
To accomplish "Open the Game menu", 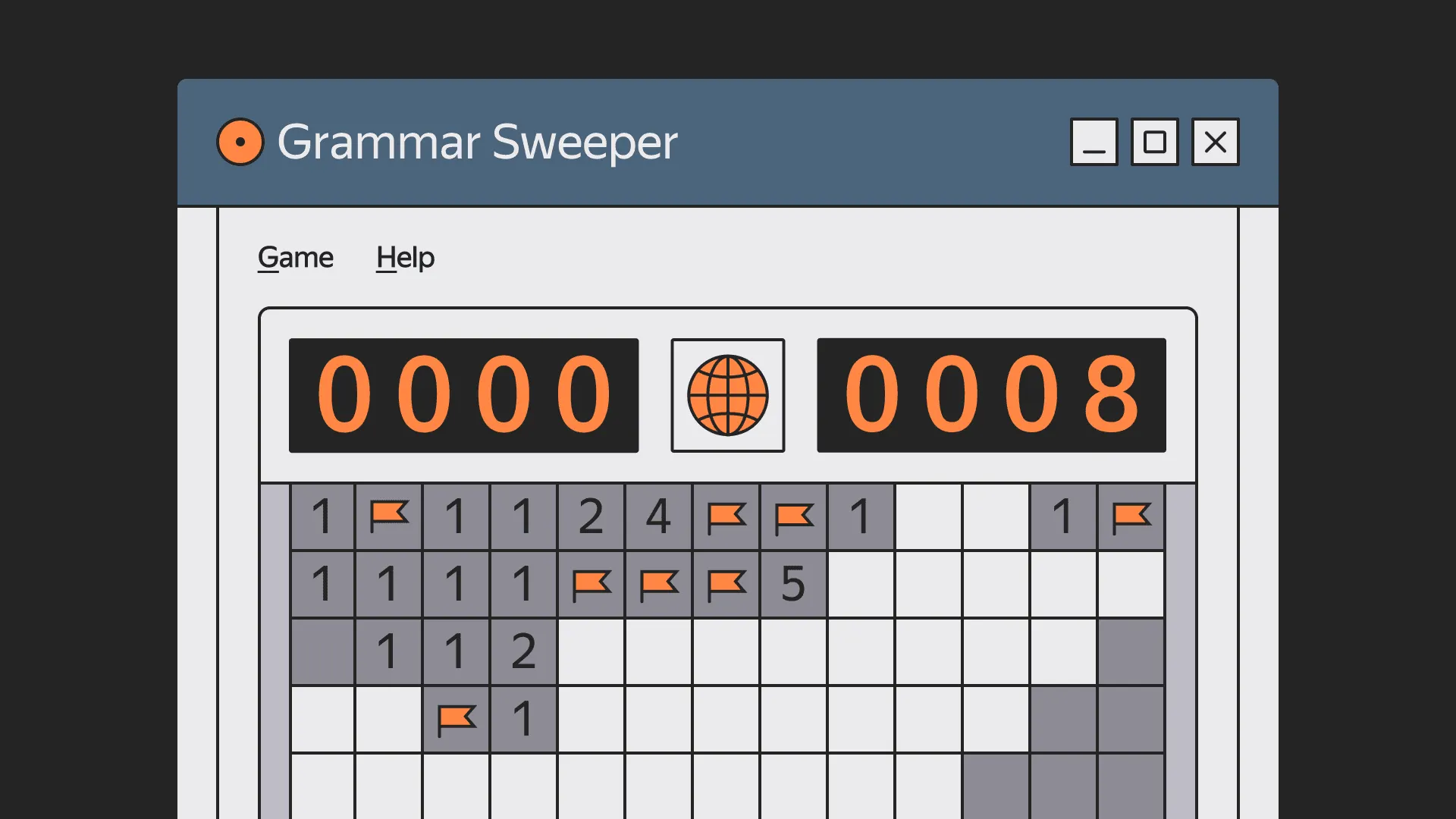I will pyautogui.click(x=295, y=258).
